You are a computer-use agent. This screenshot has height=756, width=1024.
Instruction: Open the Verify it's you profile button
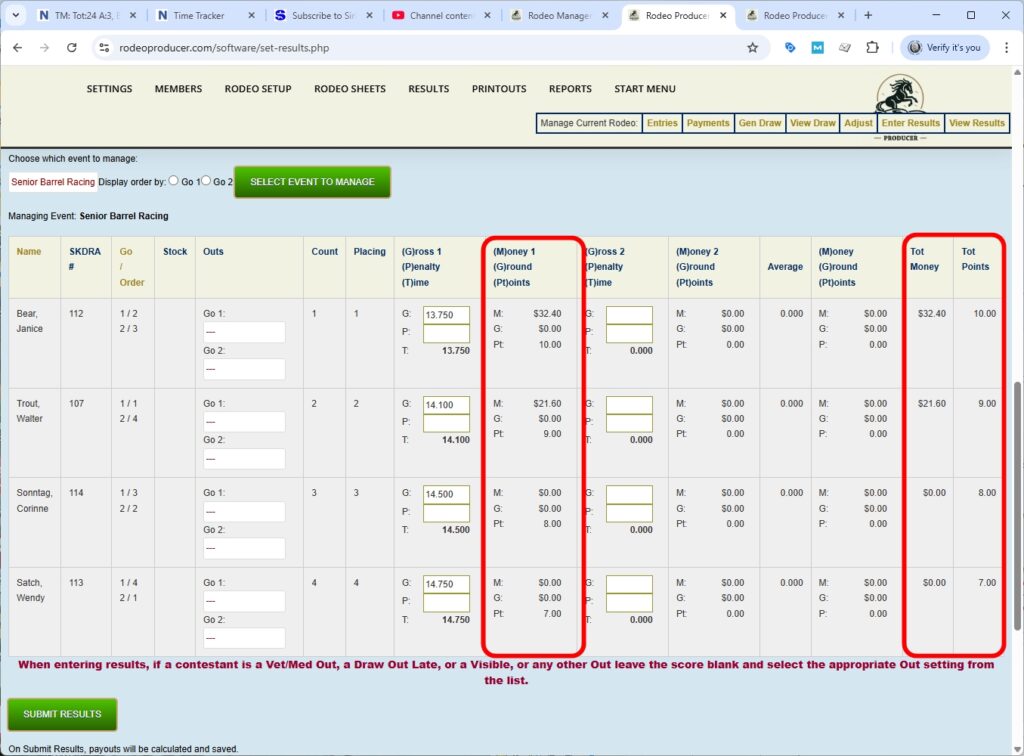943,47
